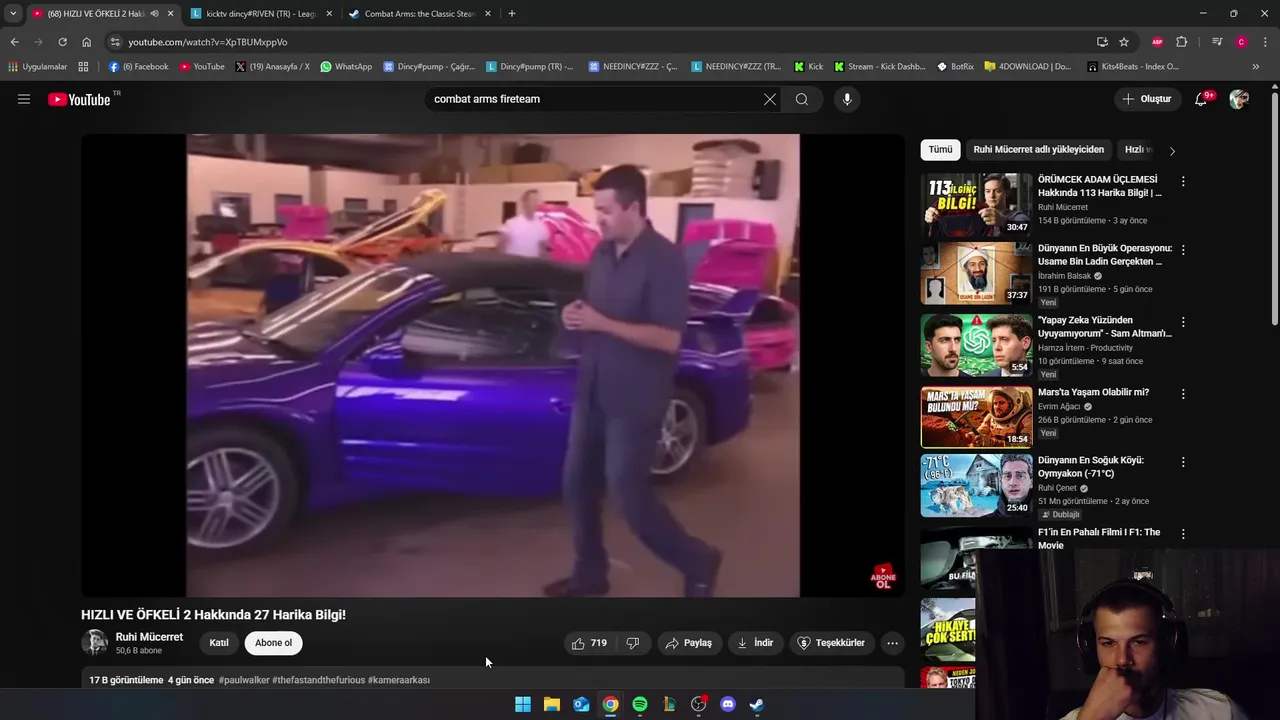Open the Dünyanın En Soğuk Köyü thumbnail

976,485
